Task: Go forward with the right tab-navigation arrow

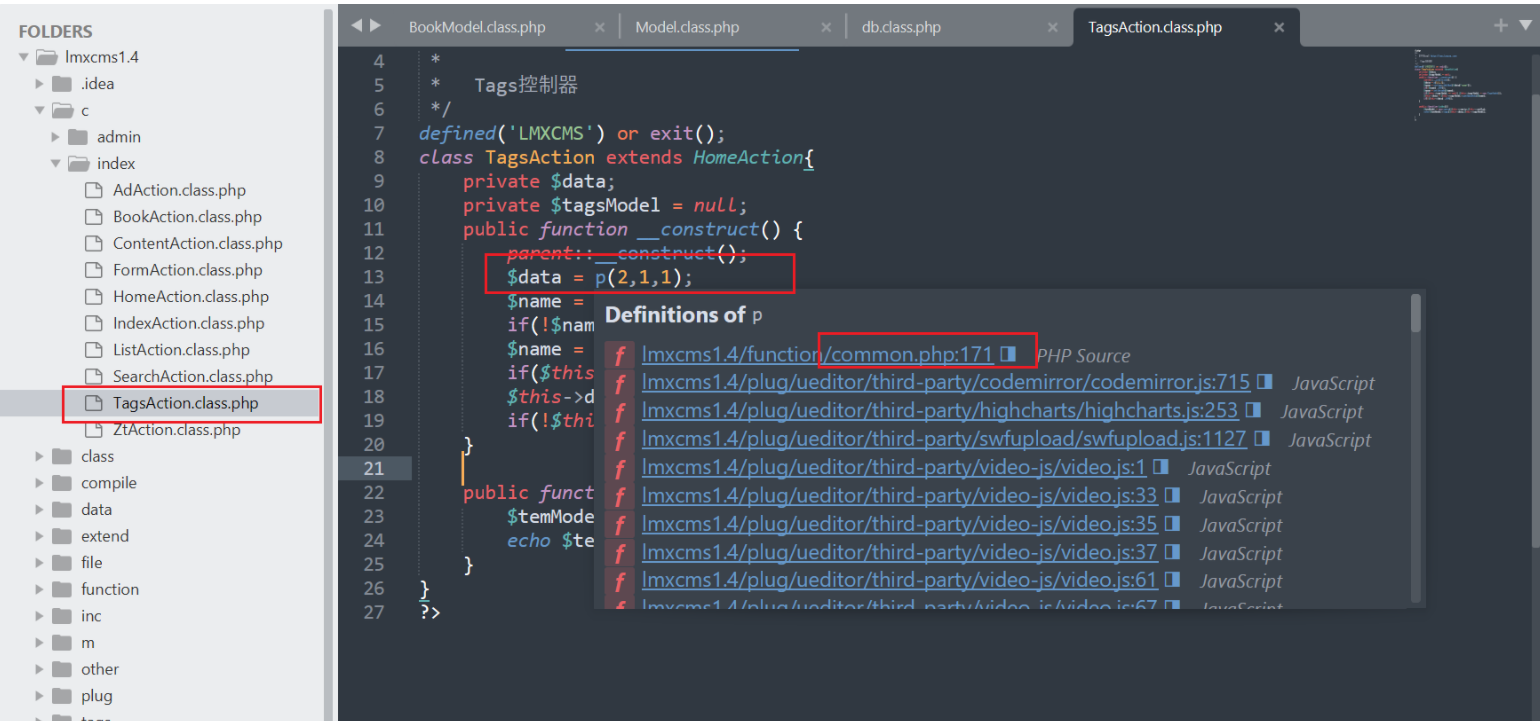Action: (375, 26)
